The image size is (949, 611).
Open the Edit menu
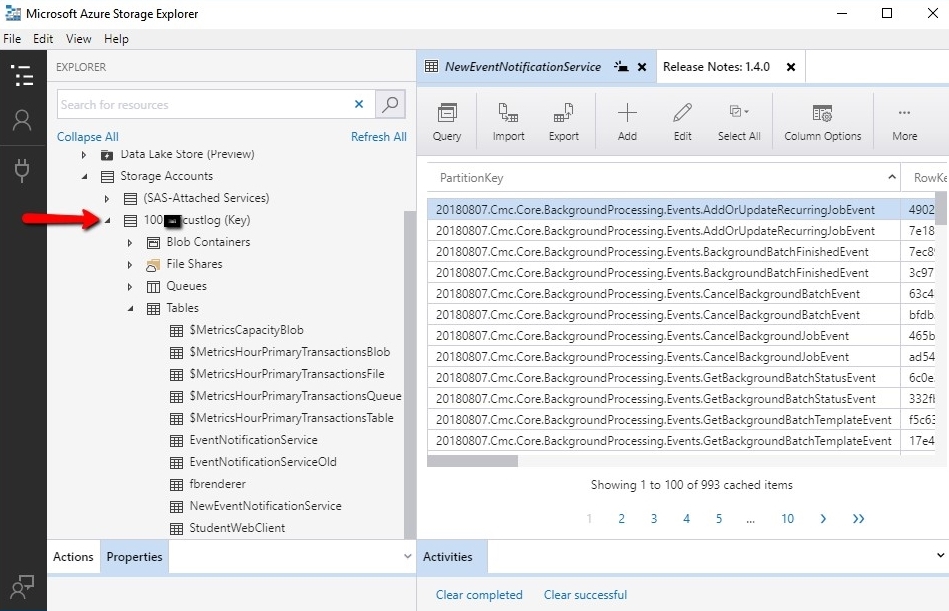(x=42, y=38)
